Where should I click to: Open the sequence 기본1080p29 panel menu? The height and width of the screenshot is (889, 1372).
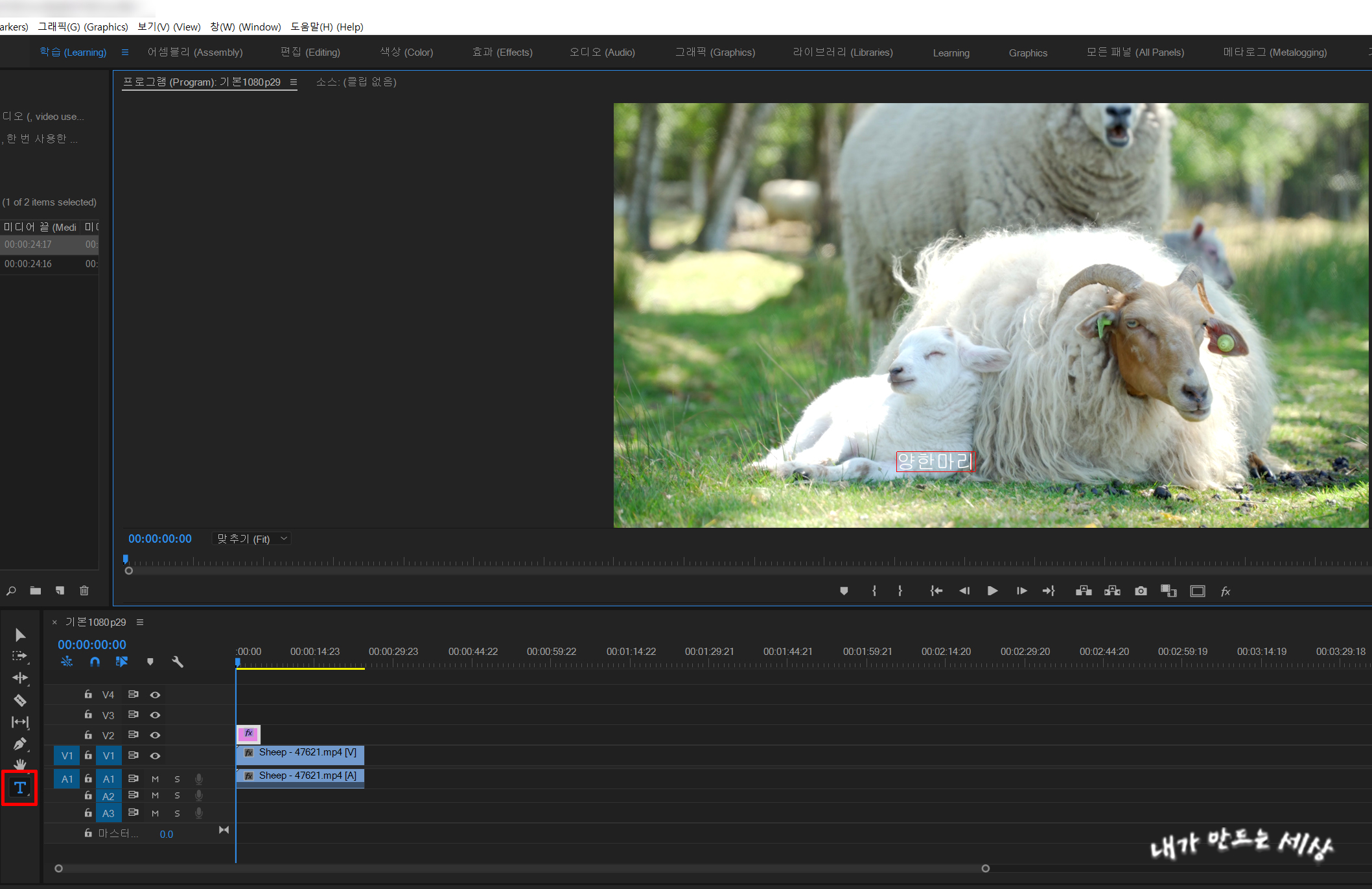pyautogui.click(x=140, y=622)
